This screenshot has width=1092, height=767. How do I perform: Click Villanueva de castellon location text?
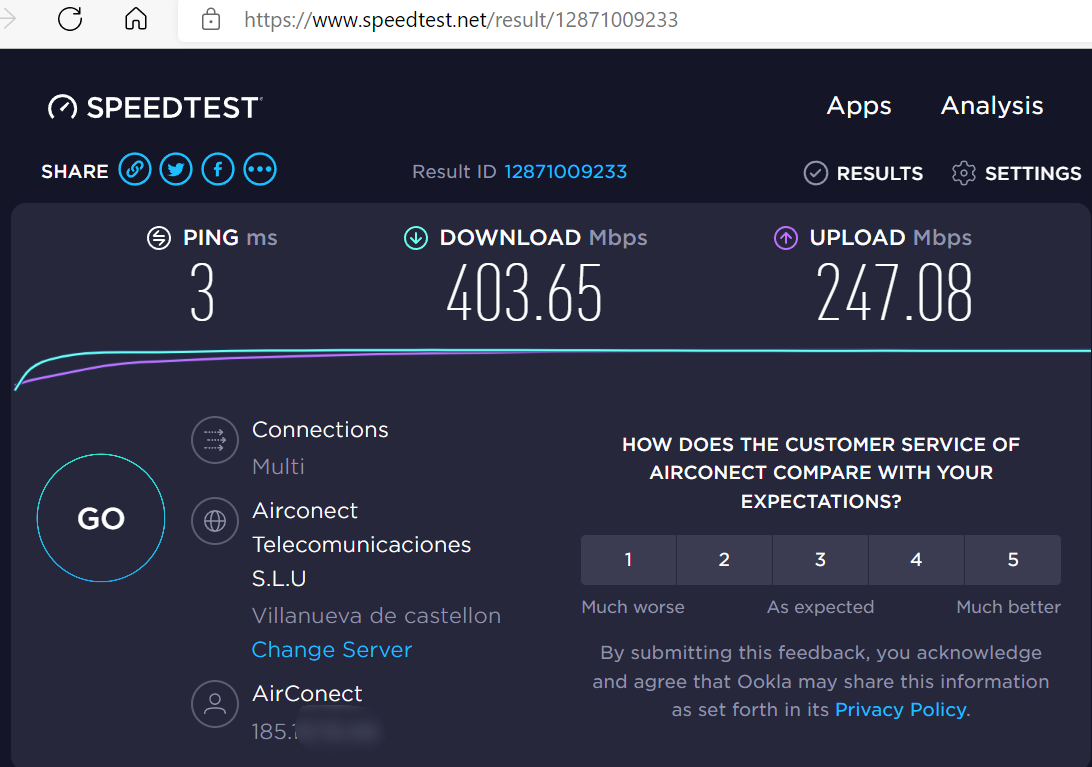pyautogui.click(x=376, y=616)
